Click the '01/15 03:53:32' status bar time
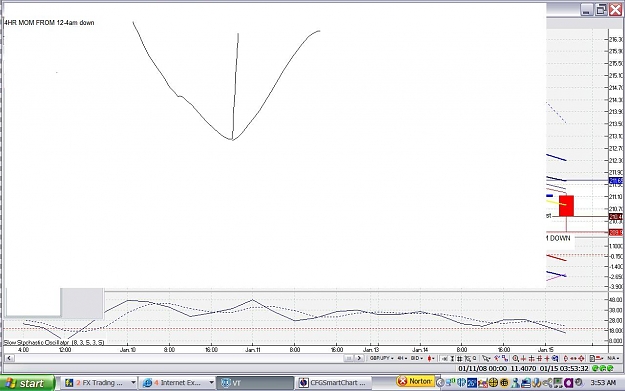Image resolution: width=625 pixels, height=391 pixels. point(564,369)
